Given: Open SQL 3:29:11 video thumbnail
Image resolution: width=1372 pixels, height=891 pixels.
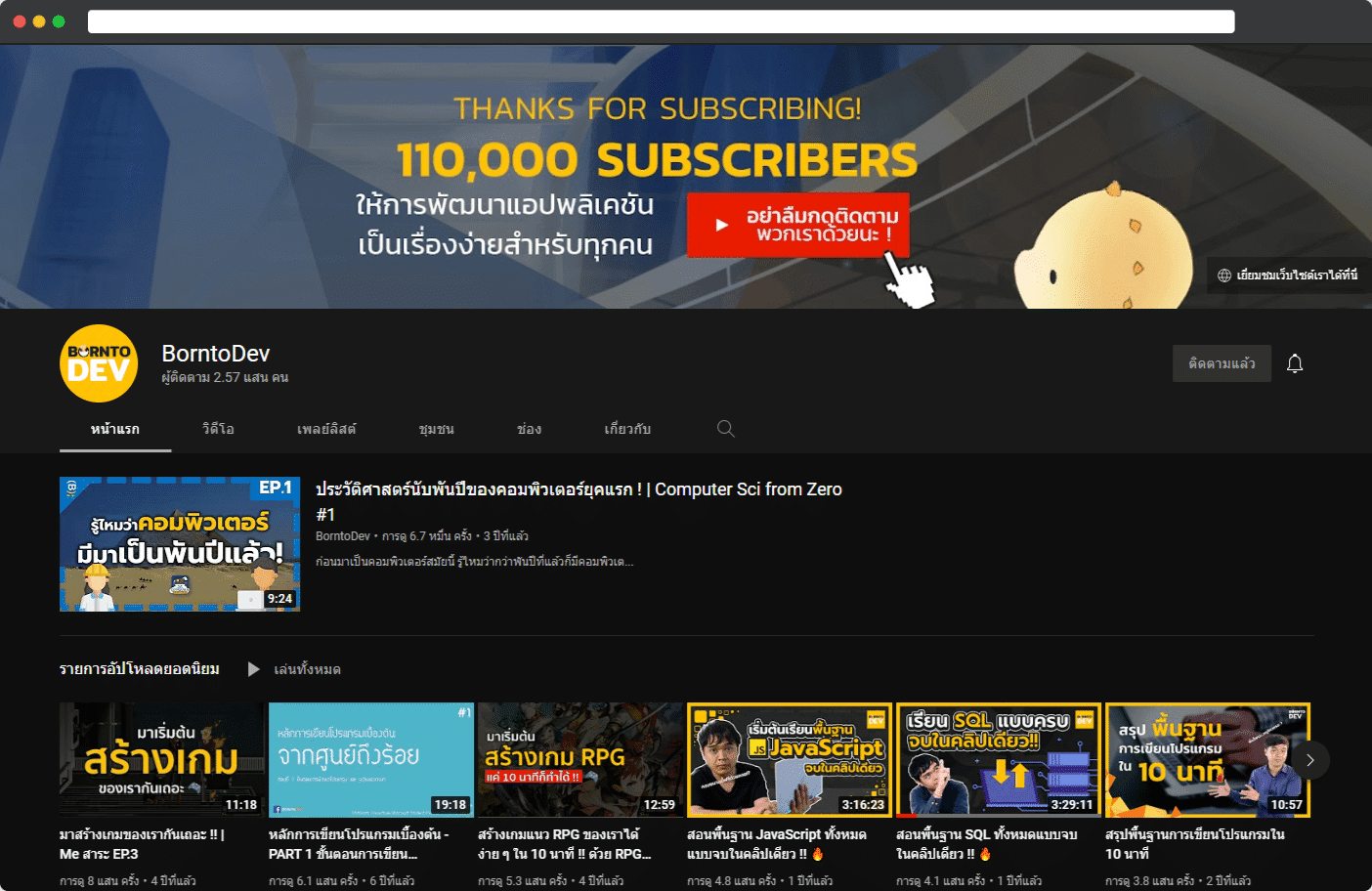Looking at the screenshot, I should (999, 760).
